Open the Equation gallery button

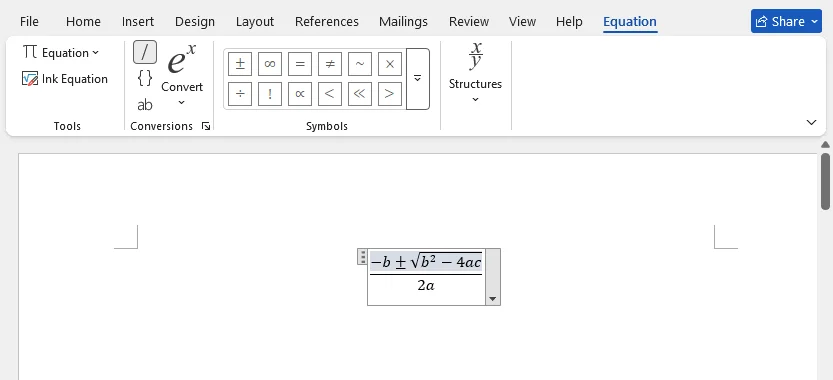click(61, 53)
